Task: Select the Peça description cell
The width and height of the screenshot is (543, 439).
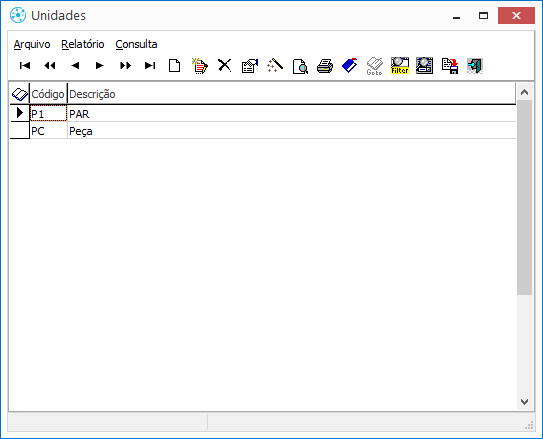Action: tap(291, 131)
